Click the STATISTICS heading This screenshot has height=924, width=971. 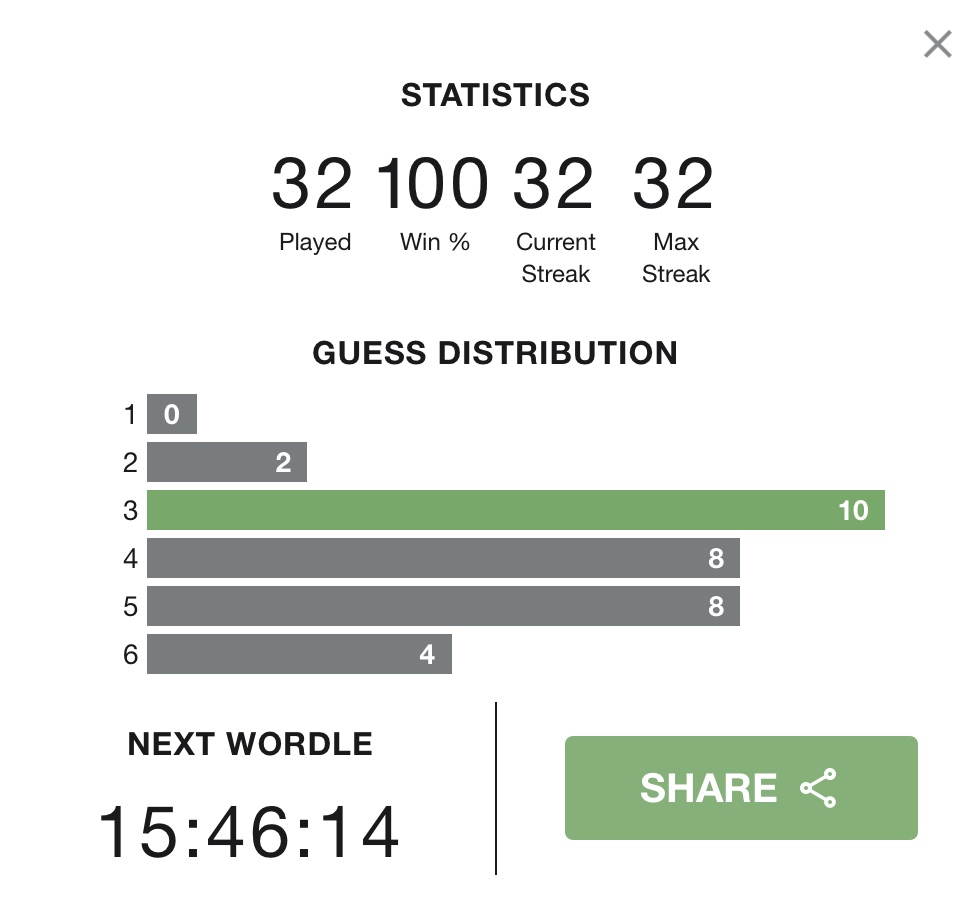495,95
